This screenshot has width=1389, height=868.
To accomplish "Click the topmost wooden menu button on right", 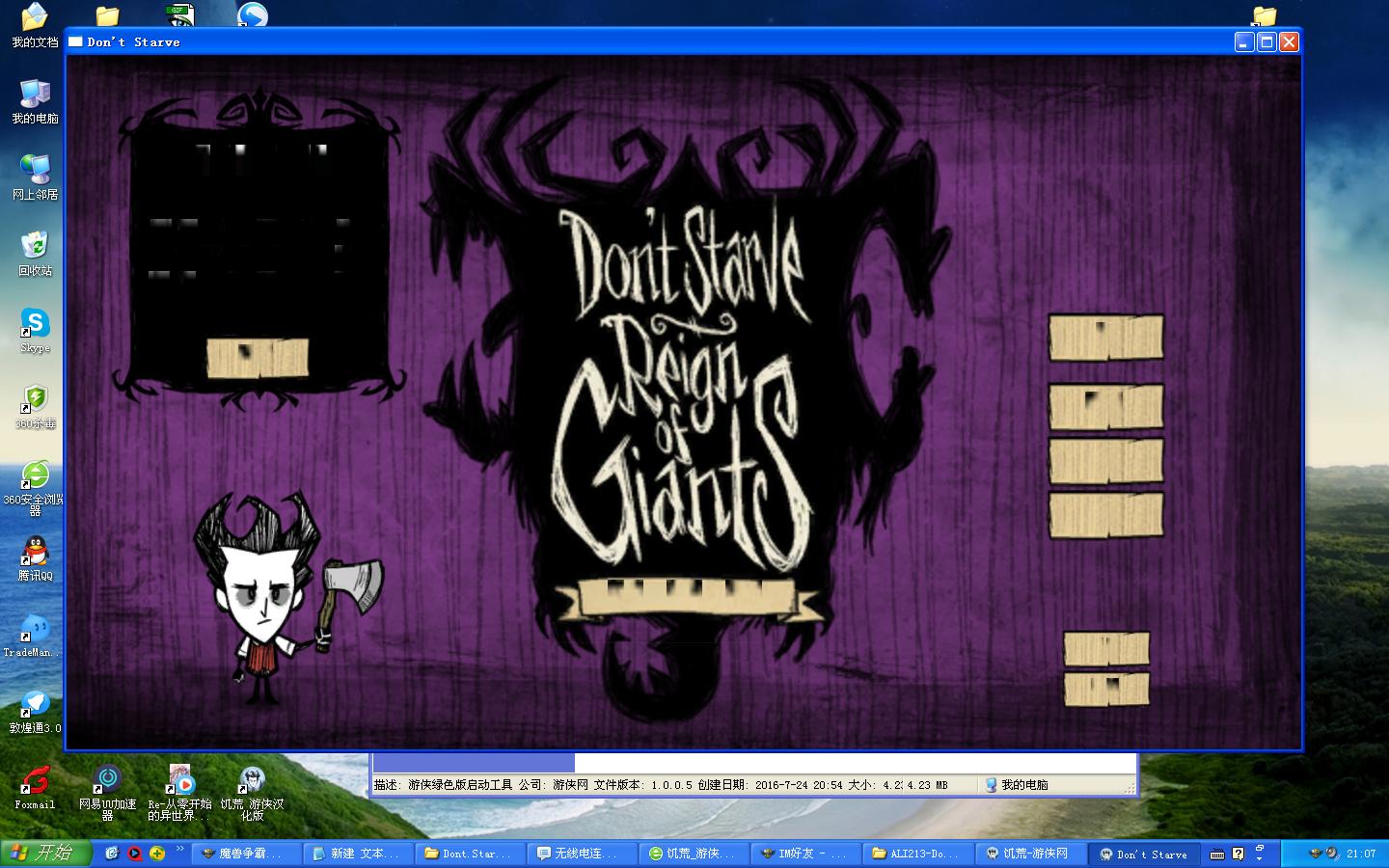I will pyautogui.click(x=1106, y=338).
